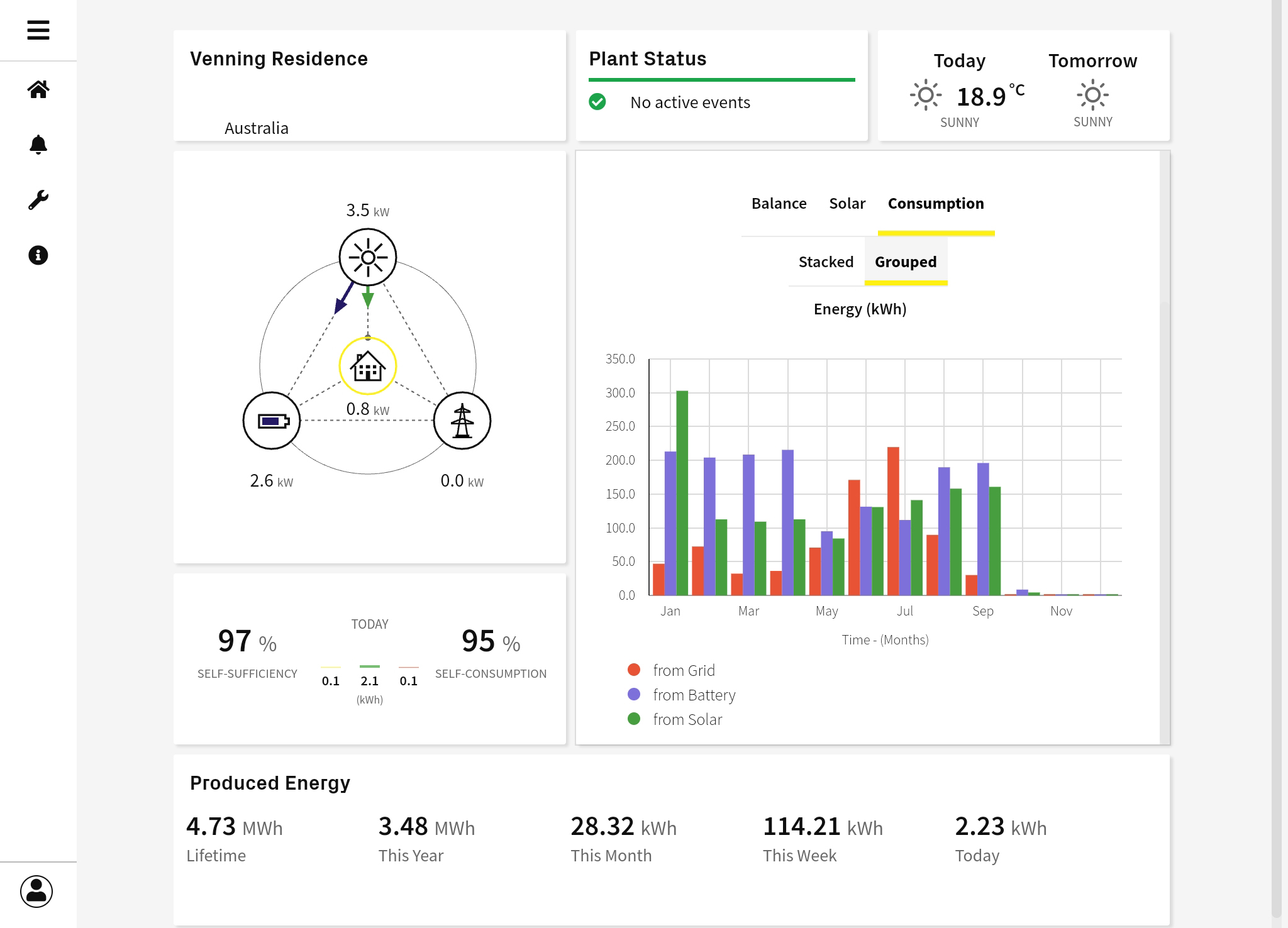
Task: Click the 2.6 kW battery value
Action: click(x=272, y=481)
